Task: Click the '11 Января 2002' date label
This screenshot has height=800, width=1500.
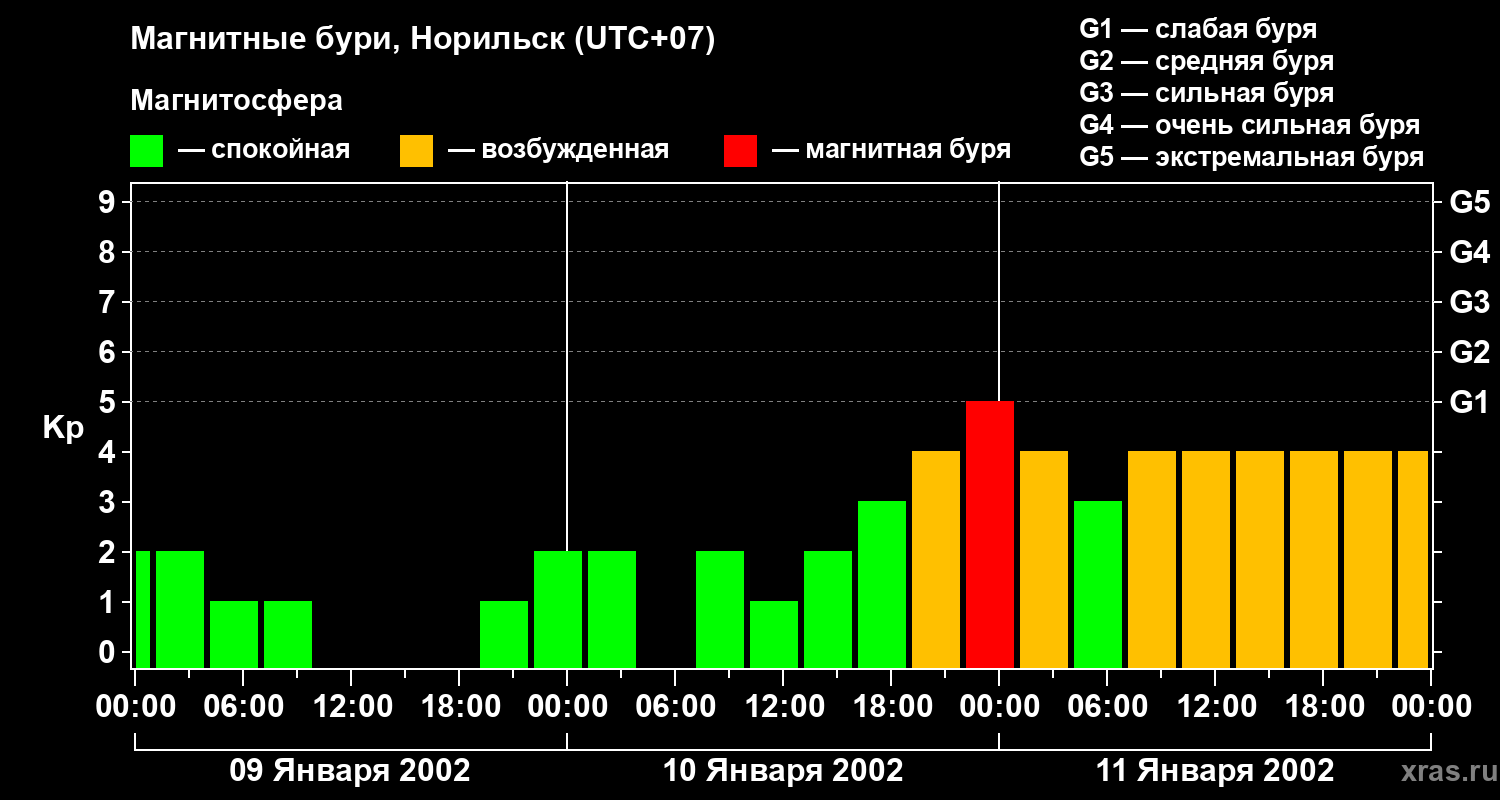Action: click(1215, 771)
